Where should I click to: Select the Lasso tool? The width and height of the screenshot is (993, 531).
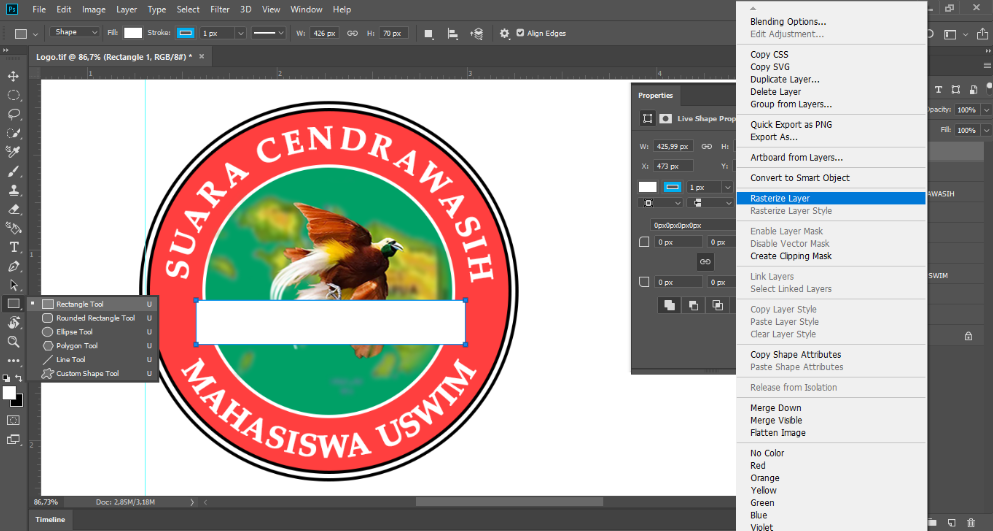[x=13, y=114]
